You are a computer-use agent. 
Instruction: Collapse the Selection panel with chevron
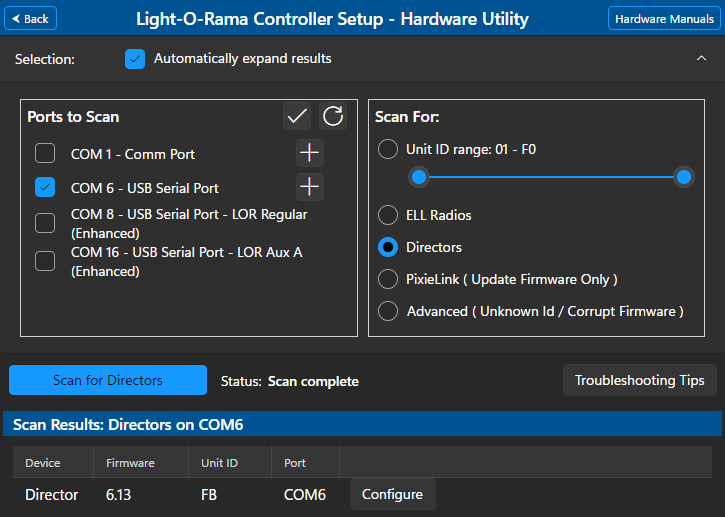701,59
